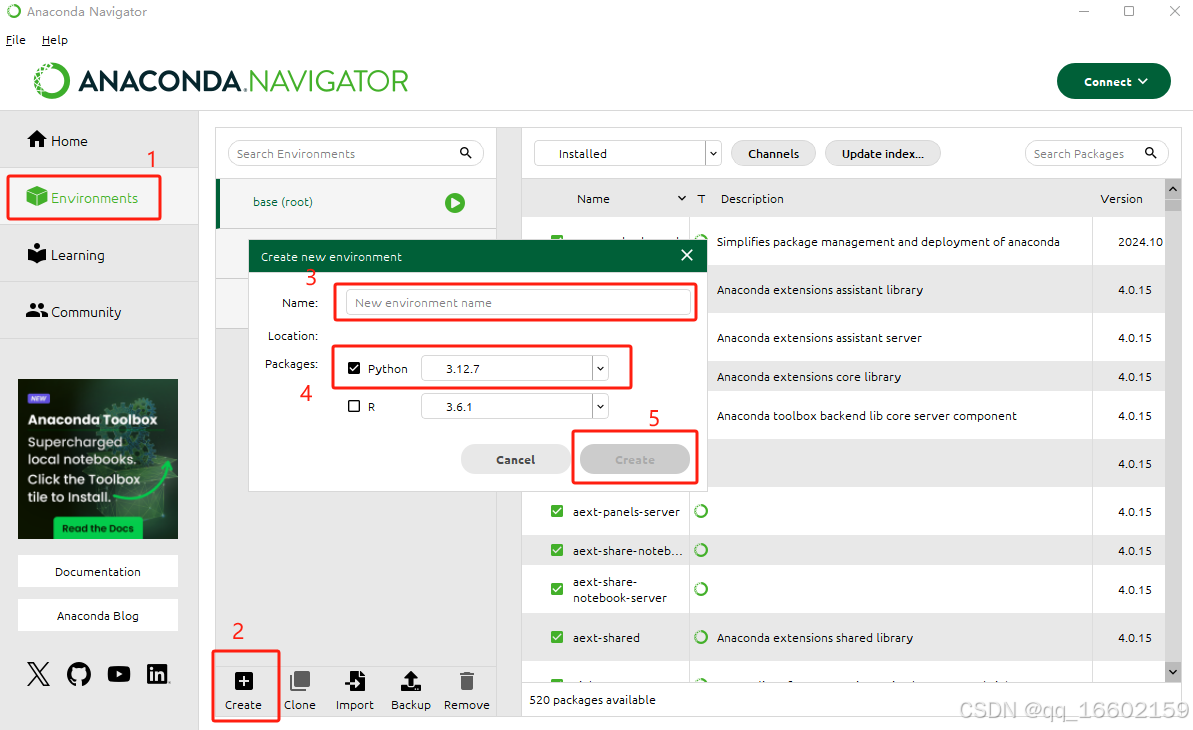The height and width of the screenshot is (730, 1193).
Task: Click the Create environment plus icon
Action: coord(243,681)
